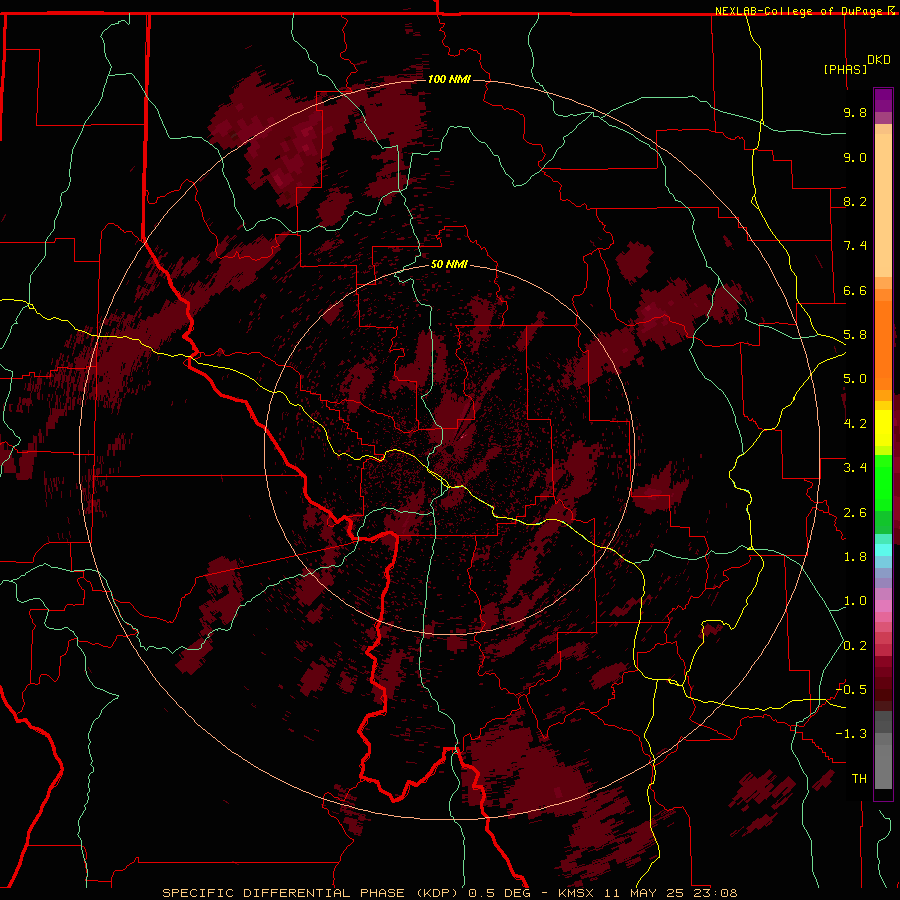
Task: Click the 9.0 value on the legend
Action: [x=855, y=157]
